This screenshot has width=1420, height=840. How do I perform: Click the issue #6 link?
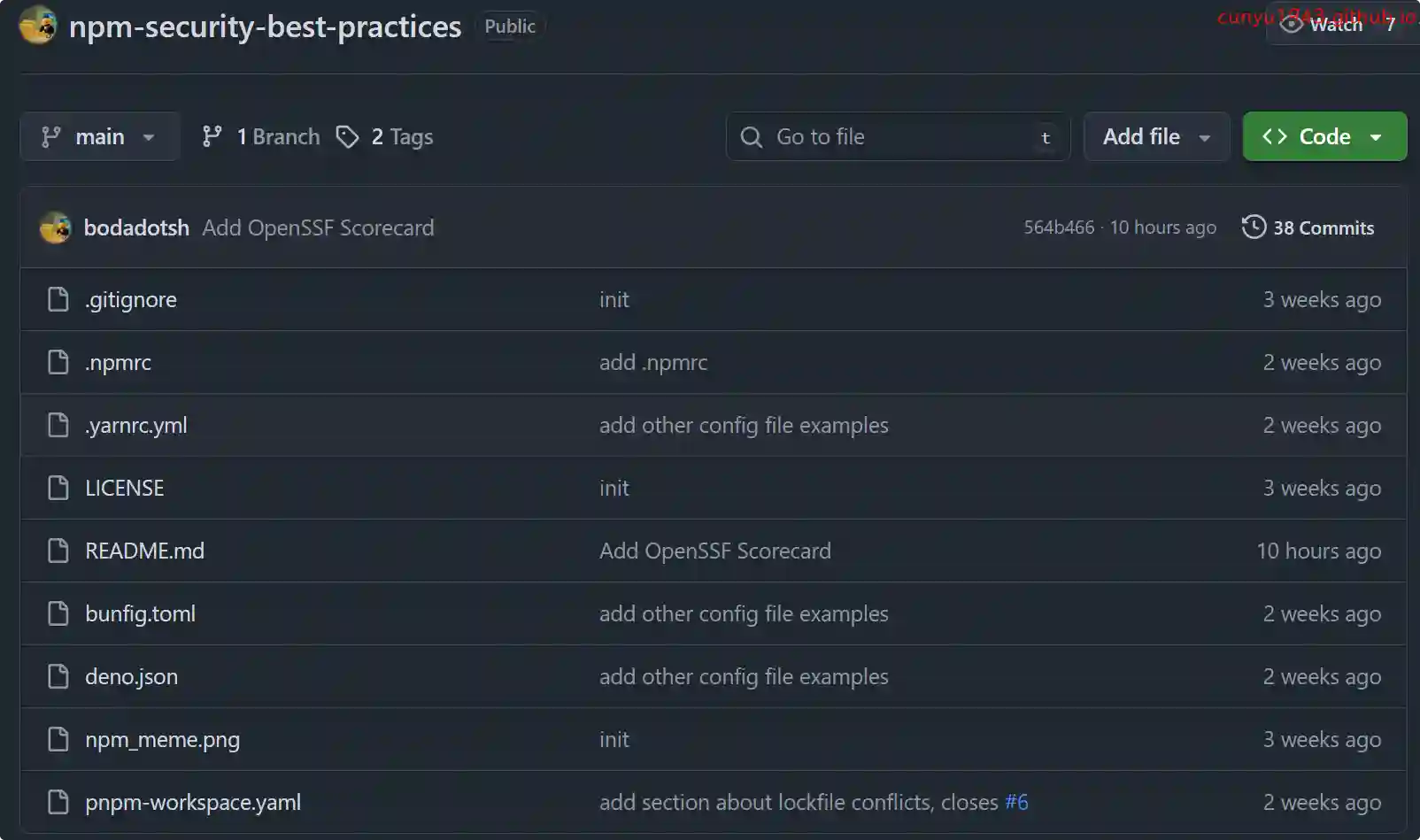click(x=1016, y=803)
